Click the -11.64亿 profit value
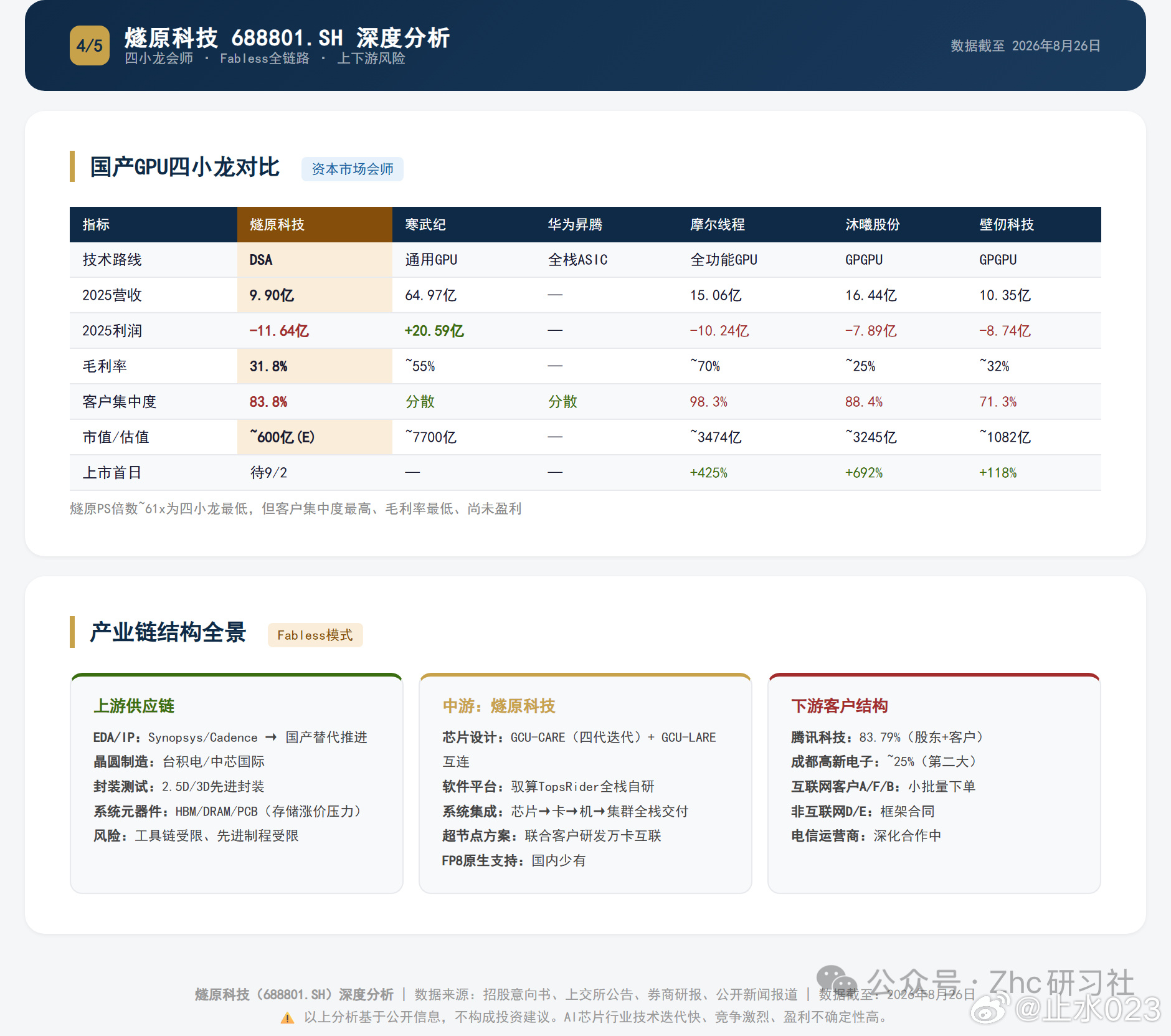Image resolution: width=1171 pixels, height=1036 pixels. point(279,331)
